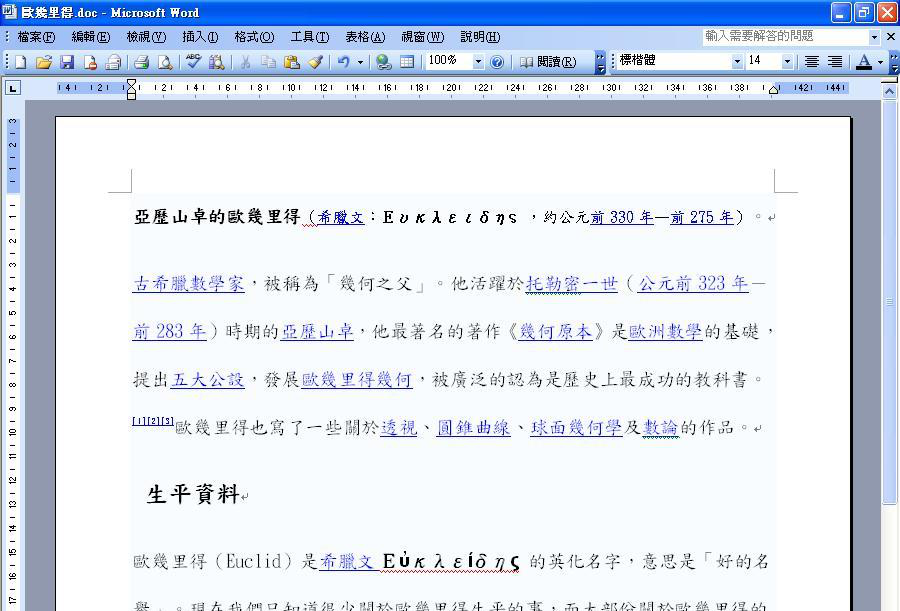Expand Formatting toolbar options overflow
Image resolution: width=900 pixels, height=611 pixels.
tap(894, 61)
